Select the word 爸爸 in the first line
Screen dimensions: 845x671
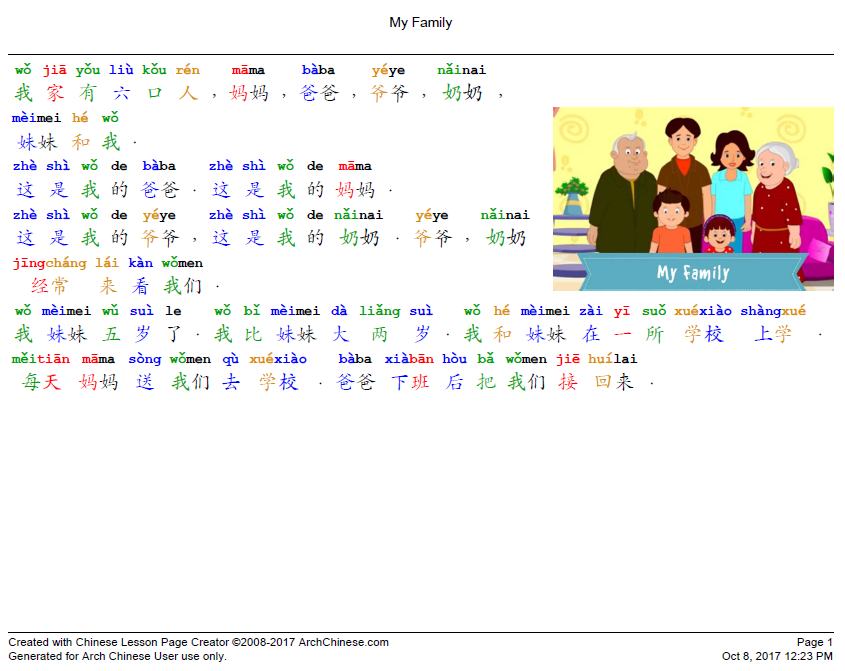tap(320, 92)
